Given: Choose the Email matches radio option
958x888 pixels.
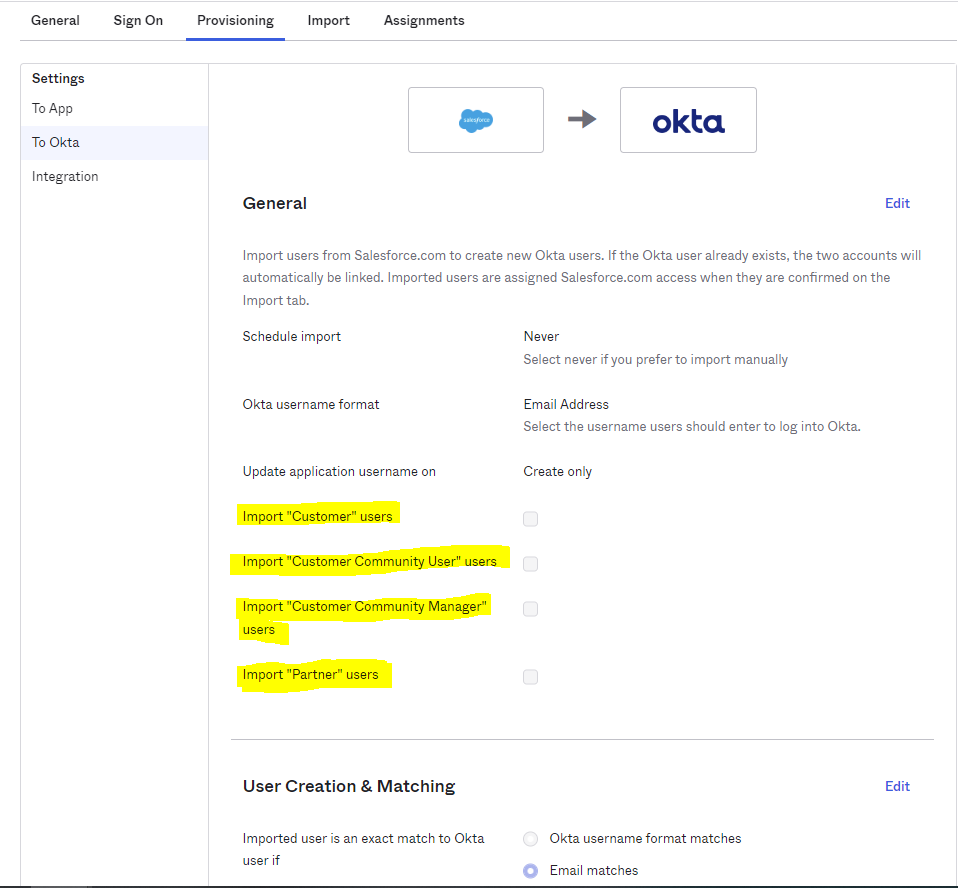Looking at the screenshot, I should [531, 871].
